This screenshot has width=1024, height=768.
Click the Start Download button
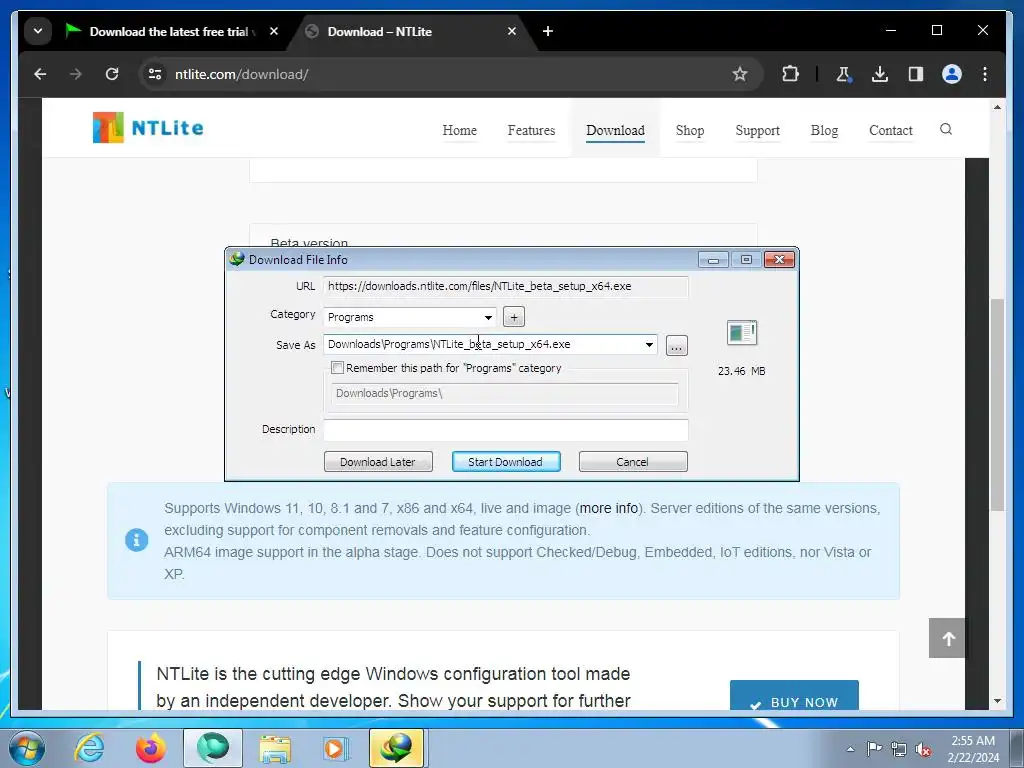[505, 462]
